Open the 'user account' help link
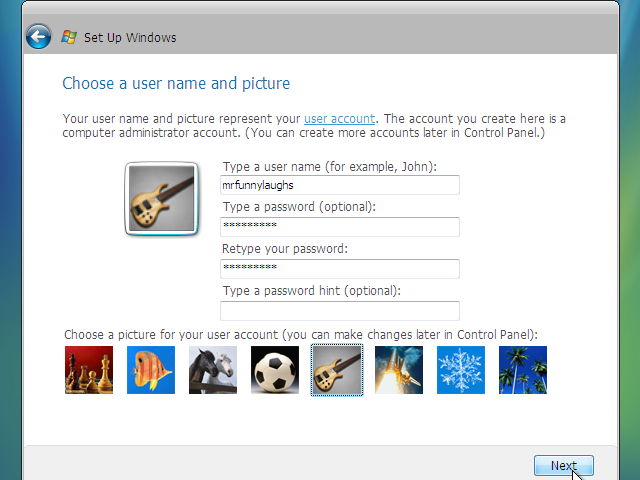 tap(340, 118)
